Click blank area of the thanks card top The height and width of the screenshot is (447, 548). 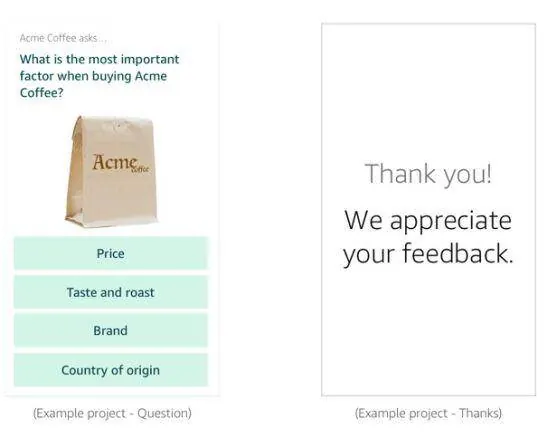428,87
